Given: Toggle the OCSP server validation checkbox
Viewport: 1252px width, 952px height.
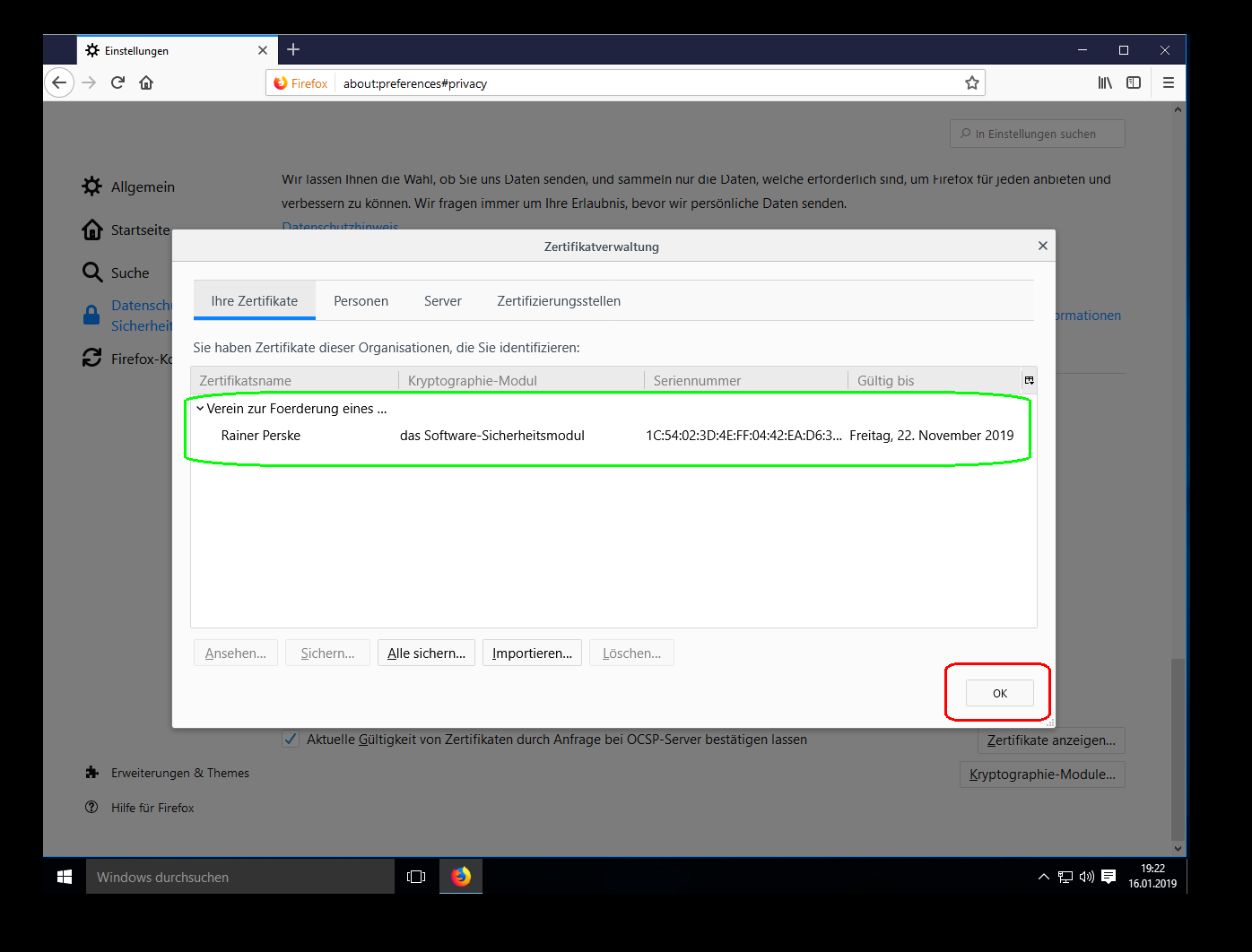Looking at the screenshot, I should pos(291,740).
